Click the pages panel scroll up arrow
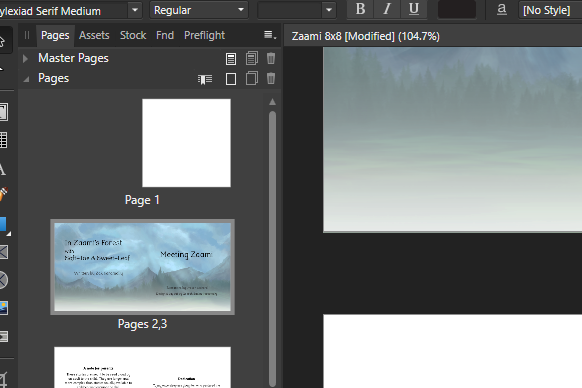 click(x=272, y=102)
